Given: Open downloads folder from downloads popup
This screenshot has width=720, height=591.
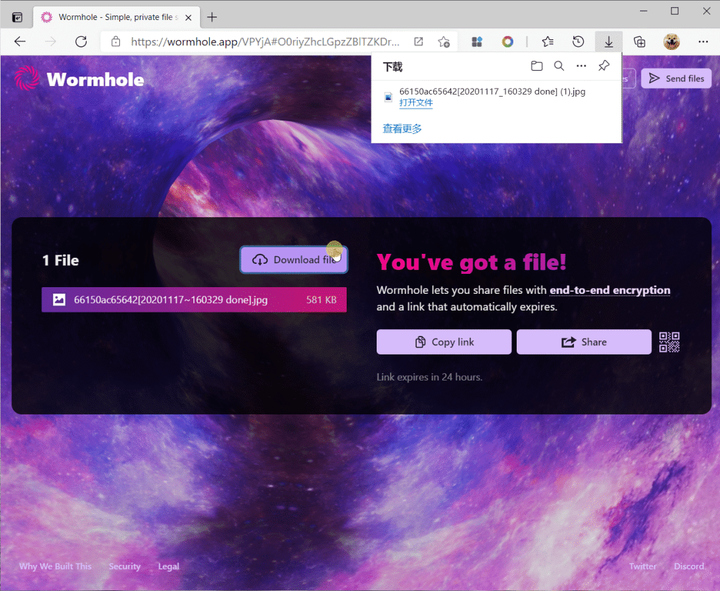Looking at the screenshot, I should (536, 66).
